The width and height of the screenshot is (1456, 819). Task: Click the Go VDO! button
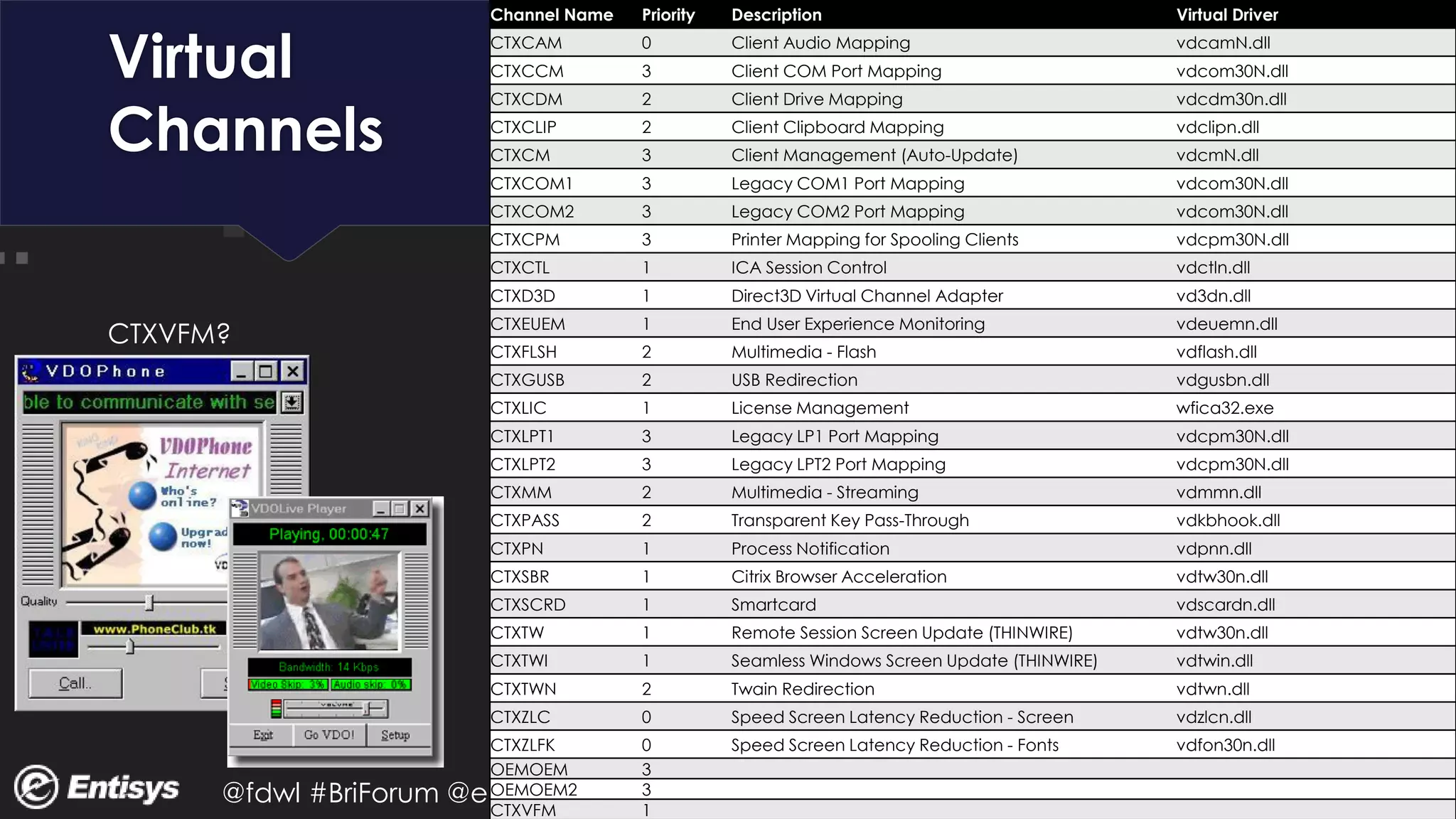tap(329, 735)
